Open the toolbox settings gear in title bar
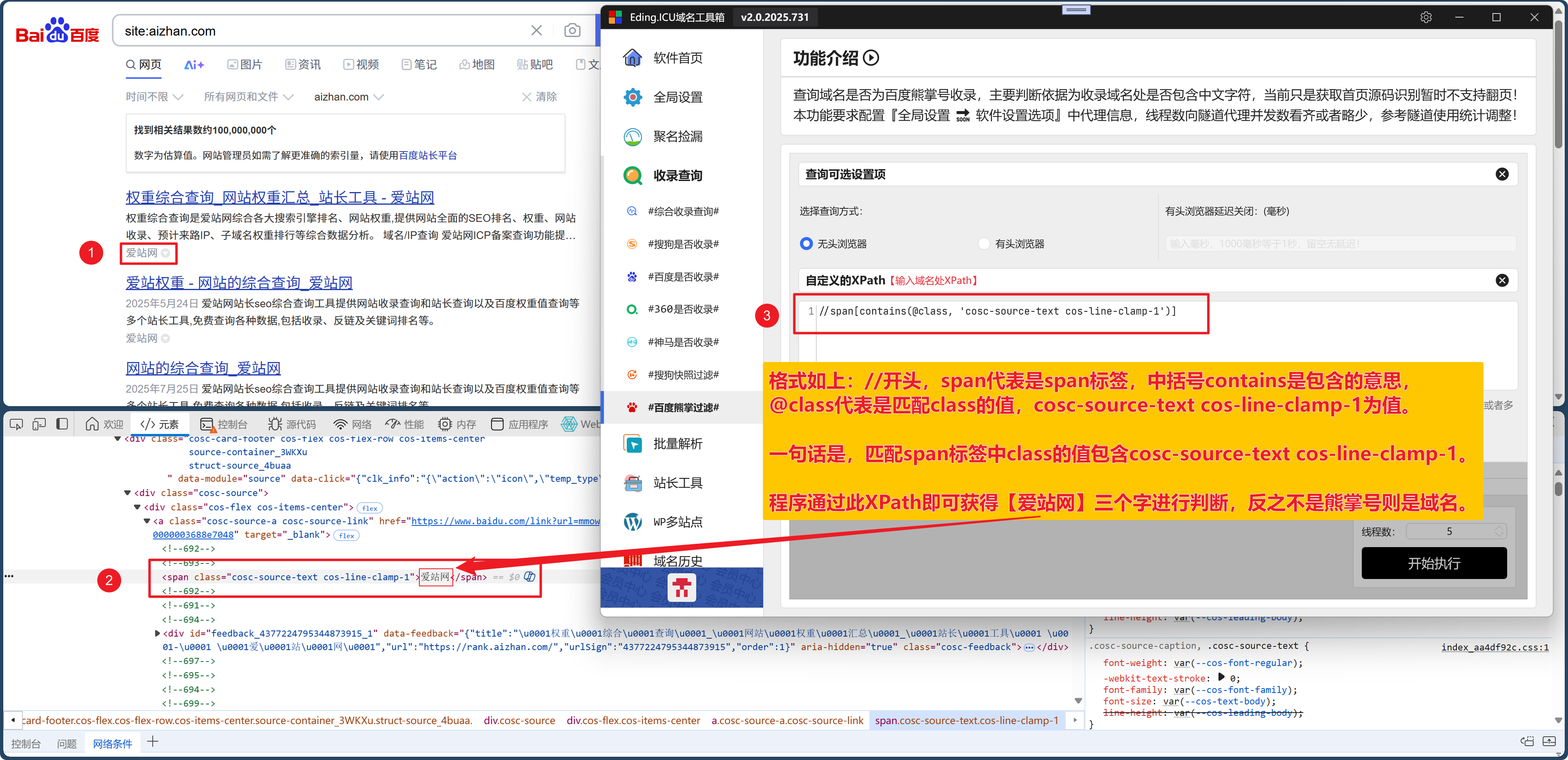 pos(1425,17)
